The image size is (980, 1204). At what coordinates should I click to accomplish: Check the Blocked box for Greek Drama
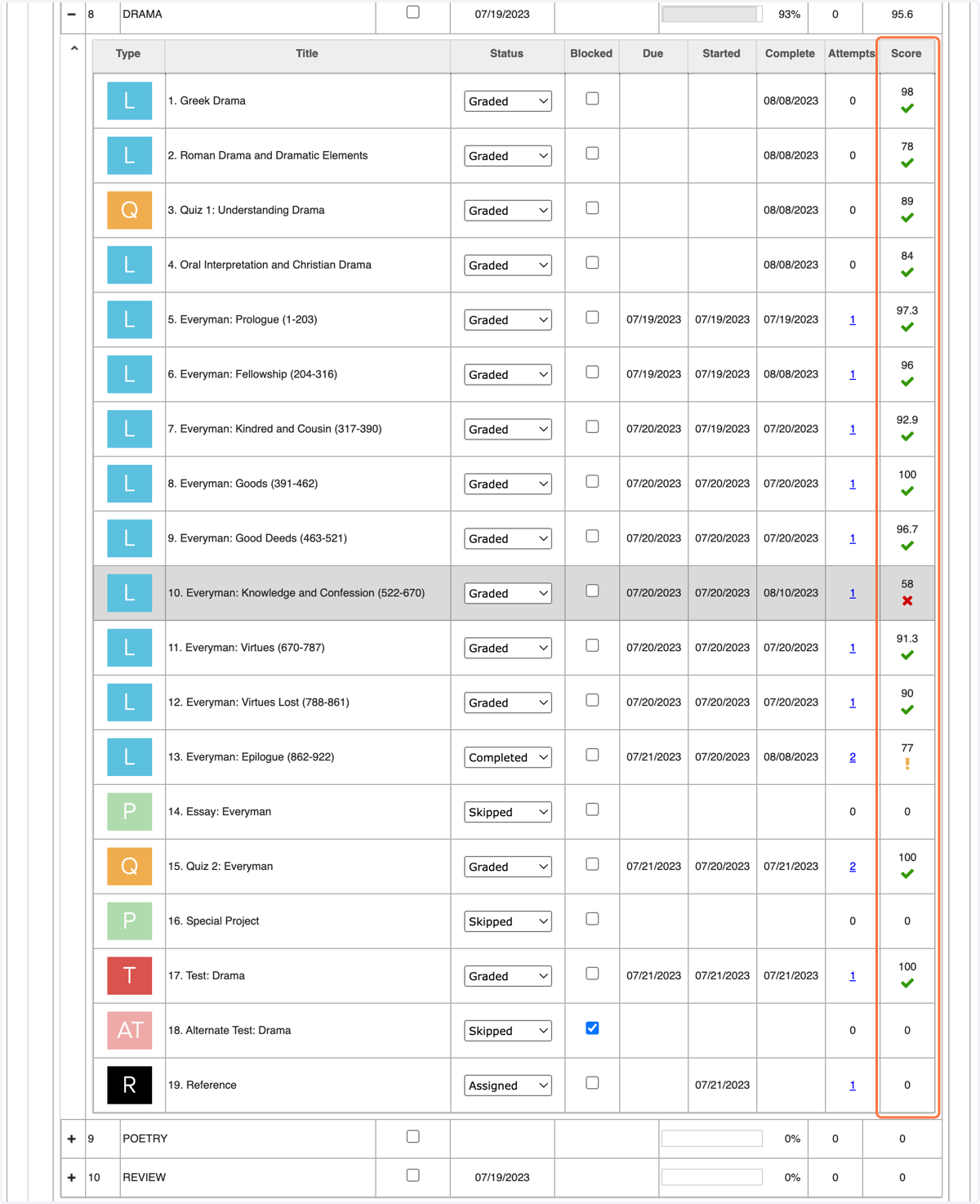pyautogui.click(x=592, y=99)
